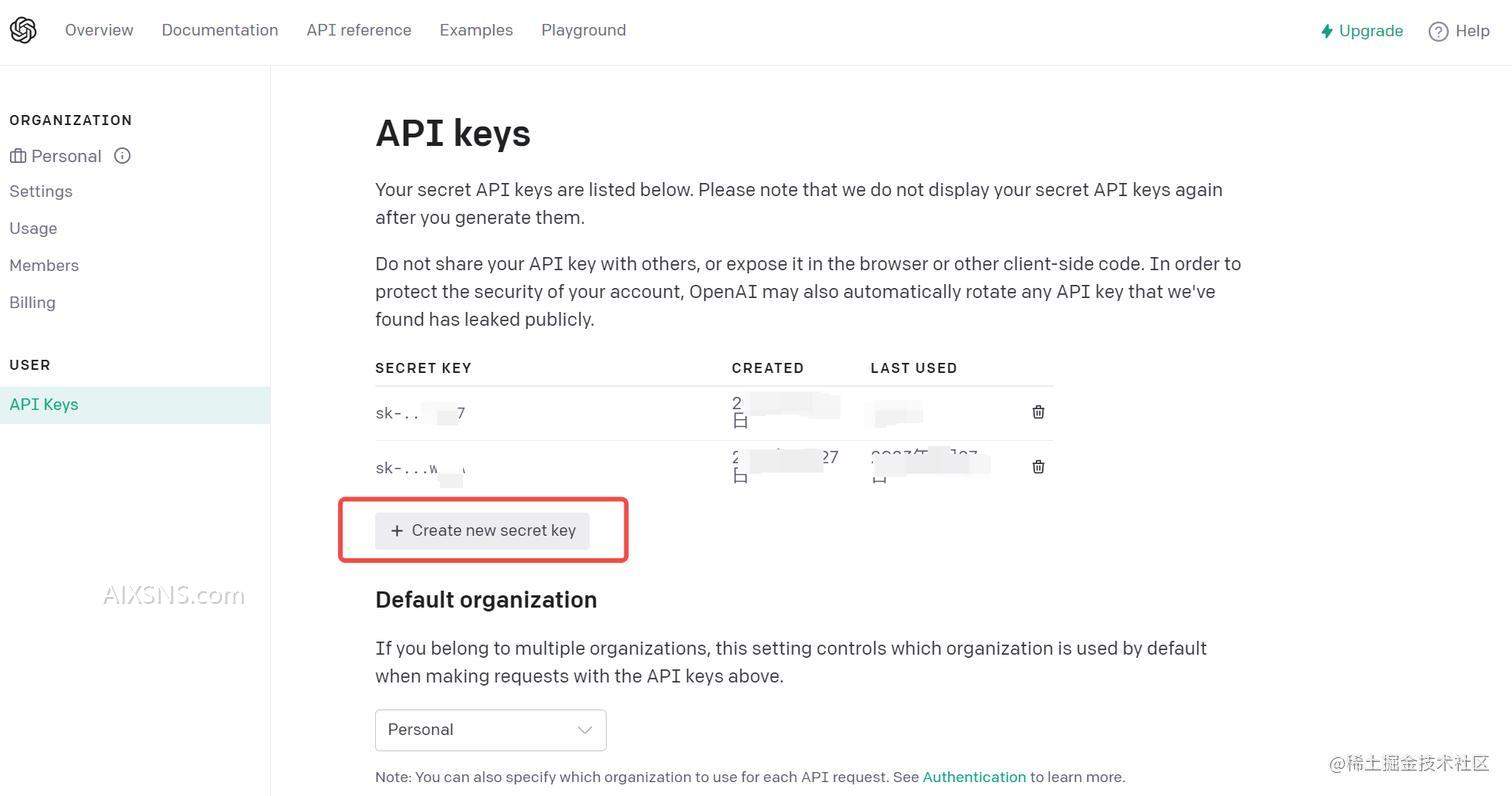Open API reference in top navigation

pos(359,30)
